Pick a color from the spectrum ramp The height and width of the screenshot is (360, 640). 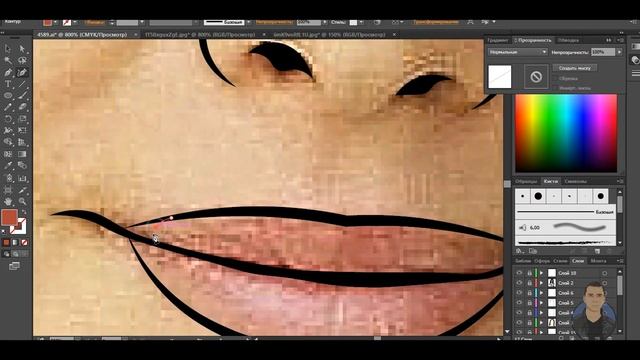tap(566, 133)
